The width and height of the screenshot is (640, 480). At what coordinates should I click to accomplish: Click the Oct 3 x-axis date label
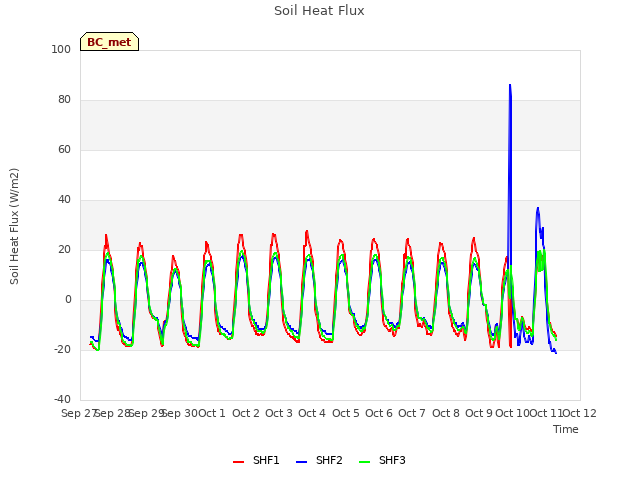point(279,413)
